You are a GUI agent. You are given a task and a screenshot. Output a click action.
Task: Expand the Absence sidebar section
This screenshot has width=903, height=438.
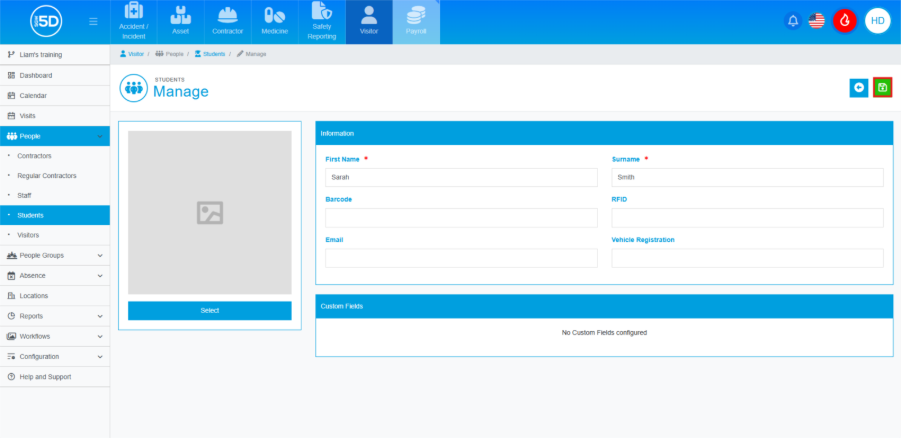coord(55,275)
